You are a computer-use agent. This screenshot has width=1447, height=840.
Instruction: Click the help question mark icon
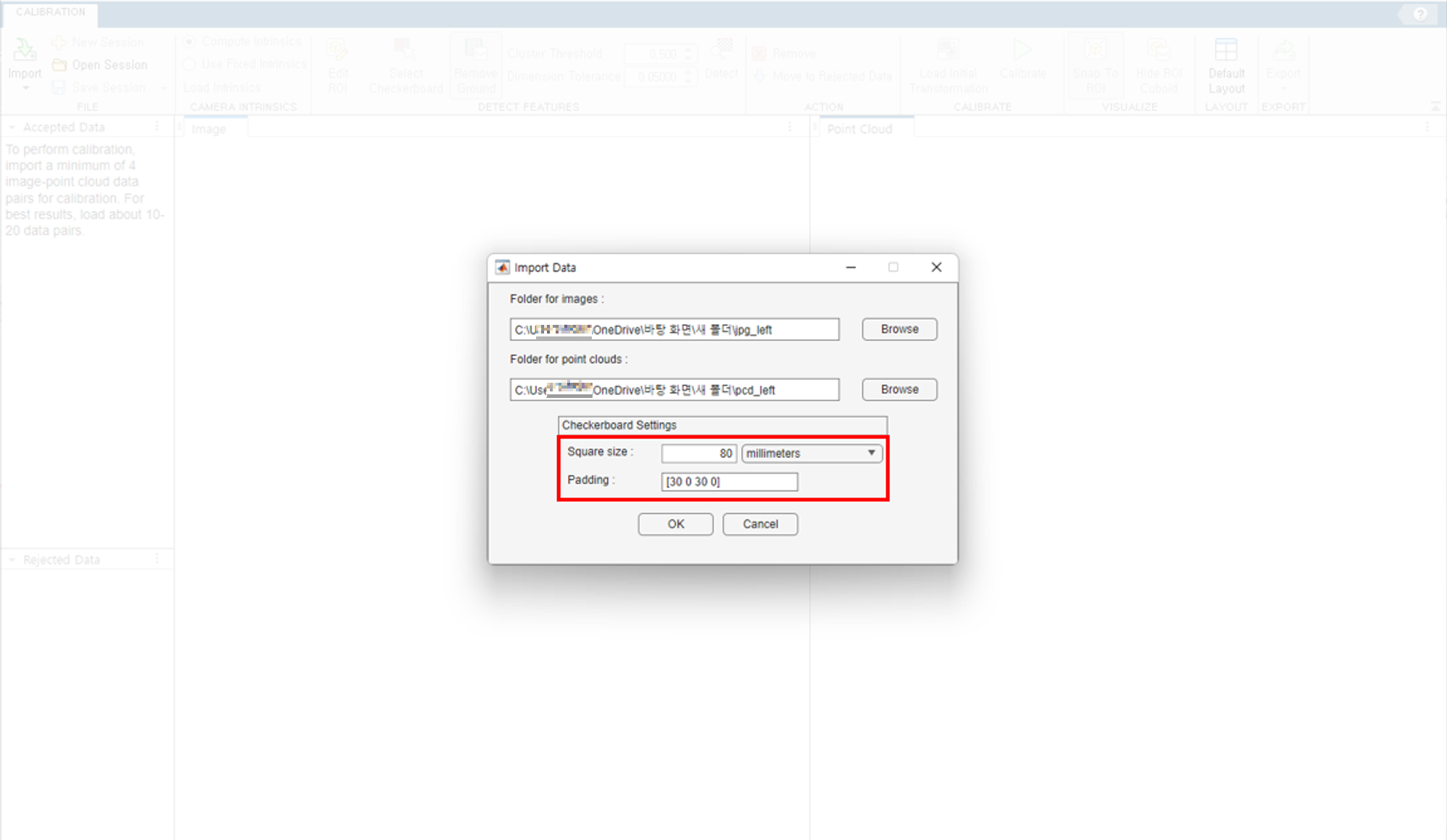point(1420,14)
